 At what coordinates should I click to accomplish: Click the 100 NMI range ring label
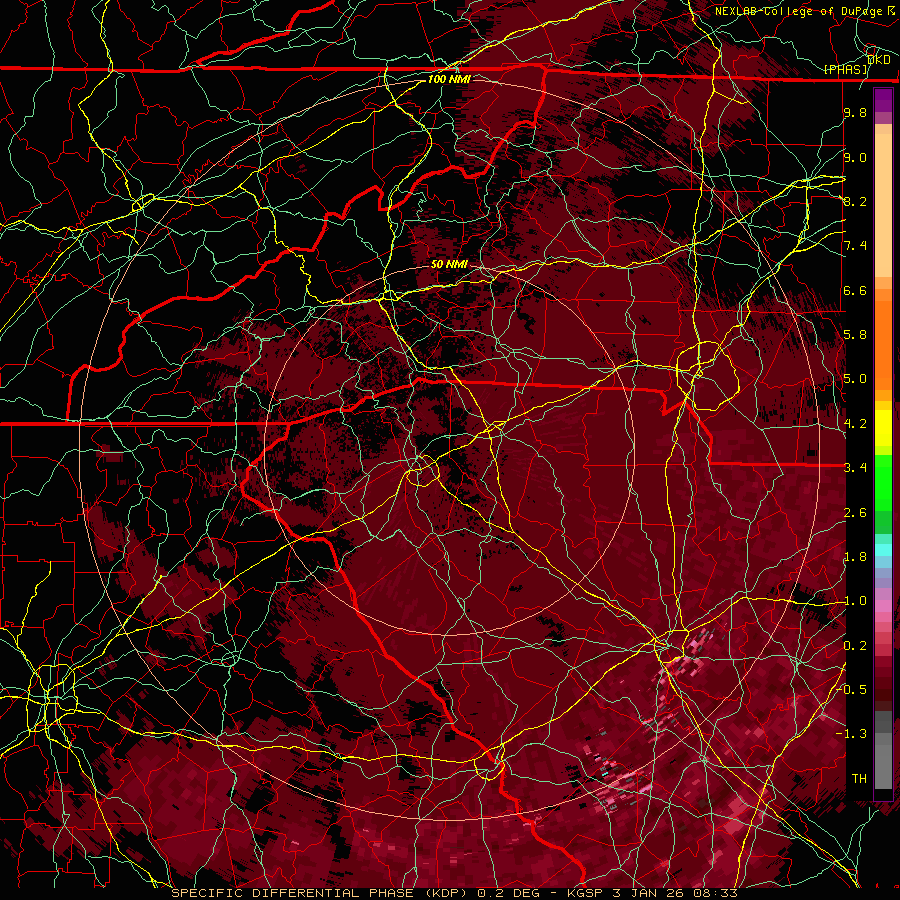[x=449, y=79]
